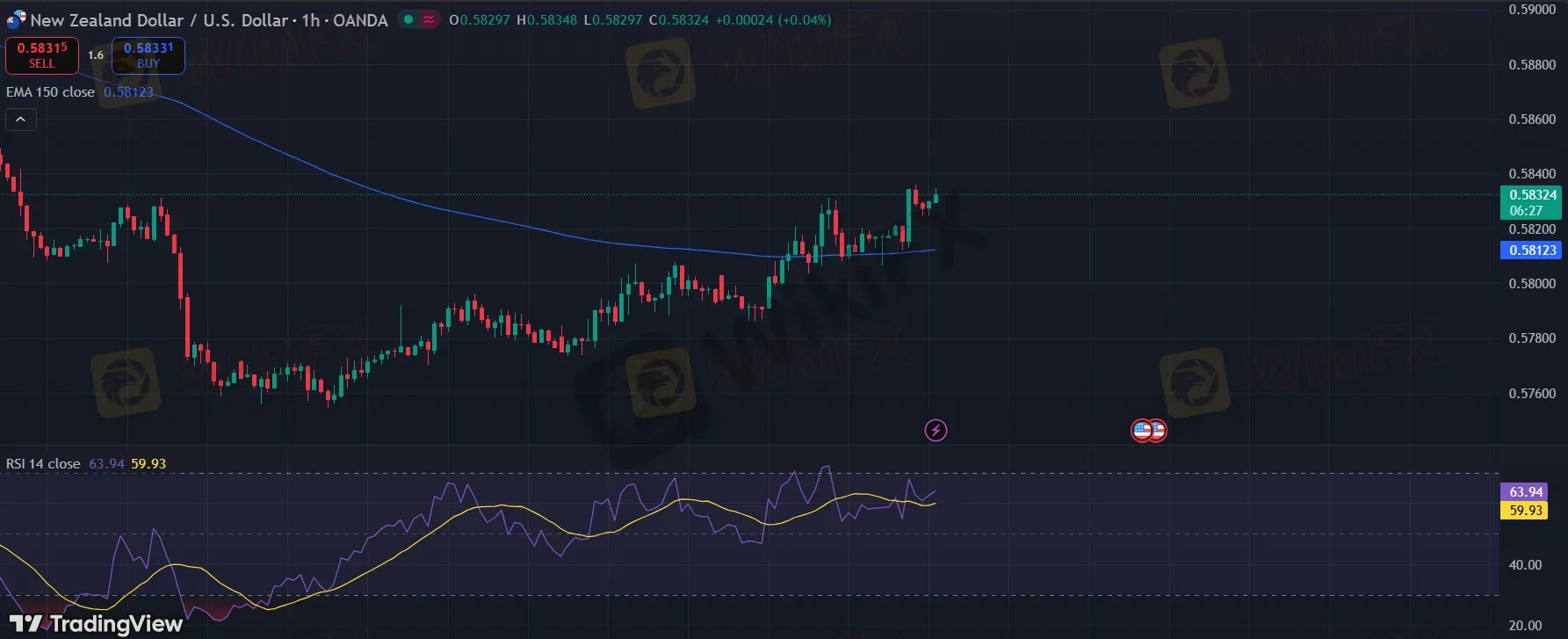Click the 0.57600 price axis tick
This screenshot has height=639, width=1568.
click(1532, 394)
